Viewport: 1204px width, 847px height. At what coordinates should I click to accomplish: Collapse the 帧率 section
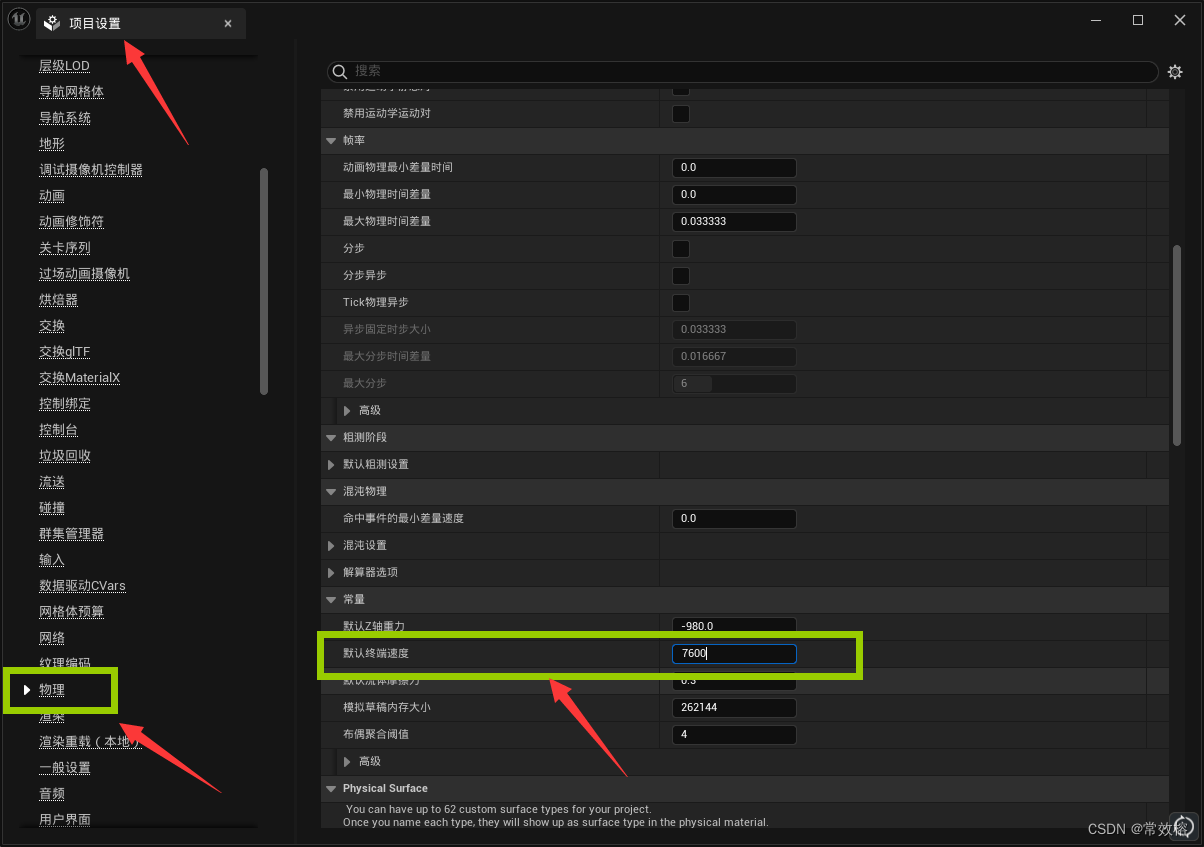pyautogui.click(x=331, y=140)
